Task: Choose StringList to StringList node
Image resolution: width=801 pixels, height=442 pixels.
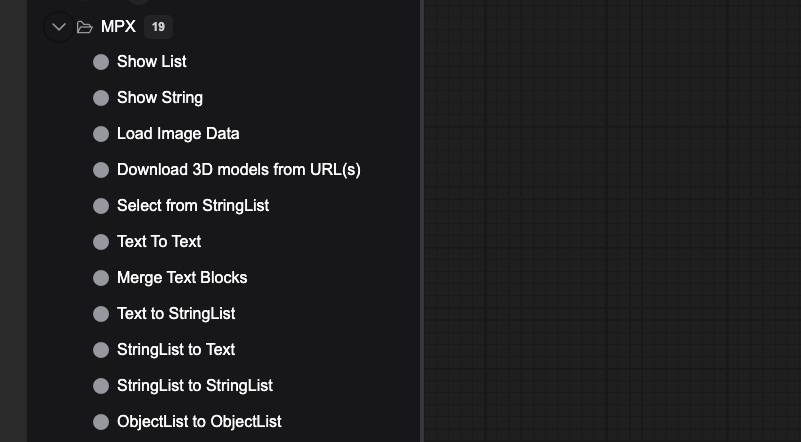Action: 195,386
